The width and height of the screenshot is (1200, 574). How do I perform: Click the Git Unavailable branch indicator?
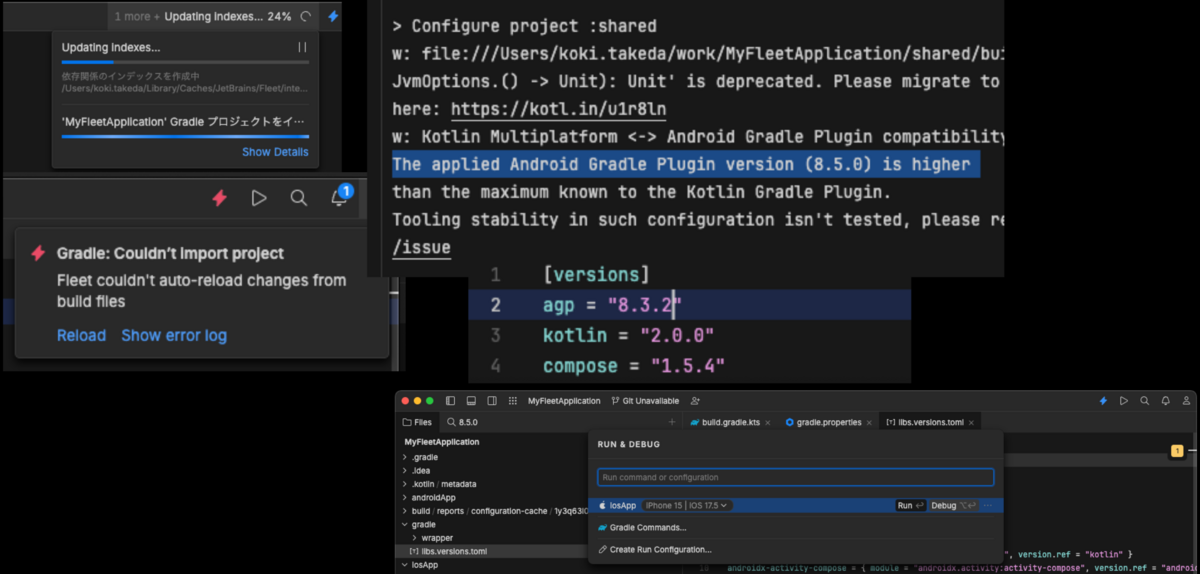644,401
